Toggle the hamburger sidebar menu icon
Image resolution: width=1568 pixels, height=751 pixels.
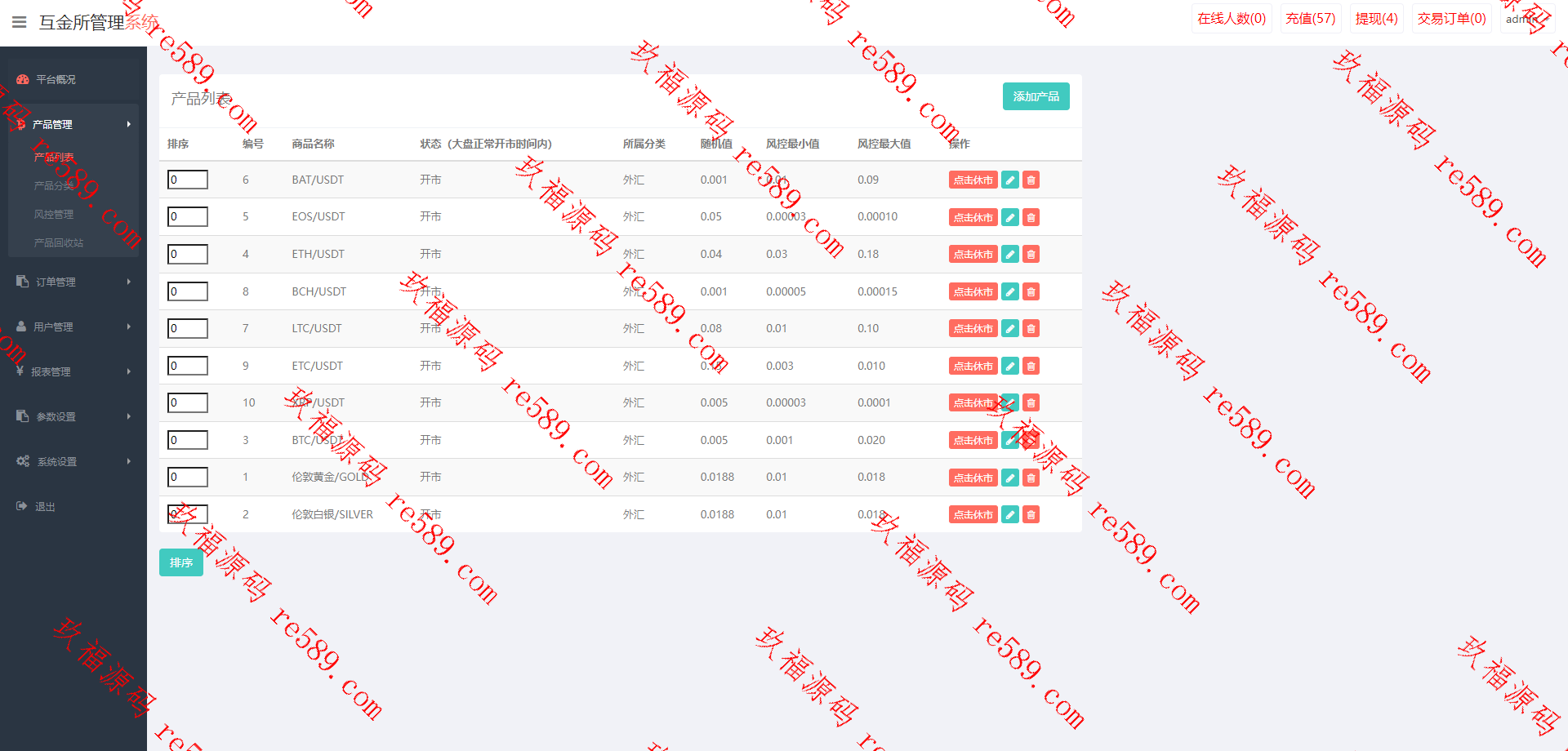click(x=20, y=22)
